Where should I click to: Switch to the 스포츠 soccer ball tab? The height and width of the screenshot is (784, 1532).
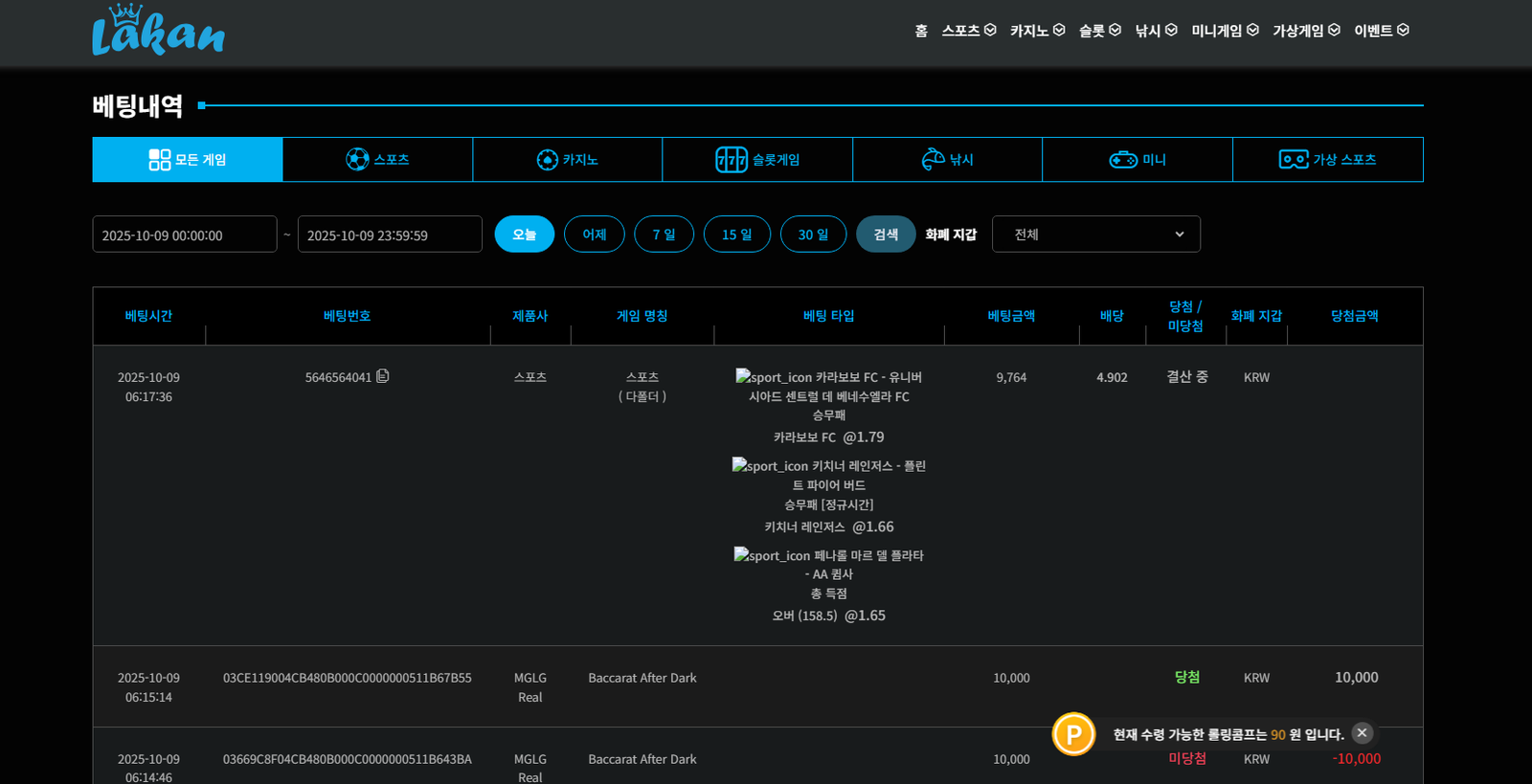click(377, 160)
